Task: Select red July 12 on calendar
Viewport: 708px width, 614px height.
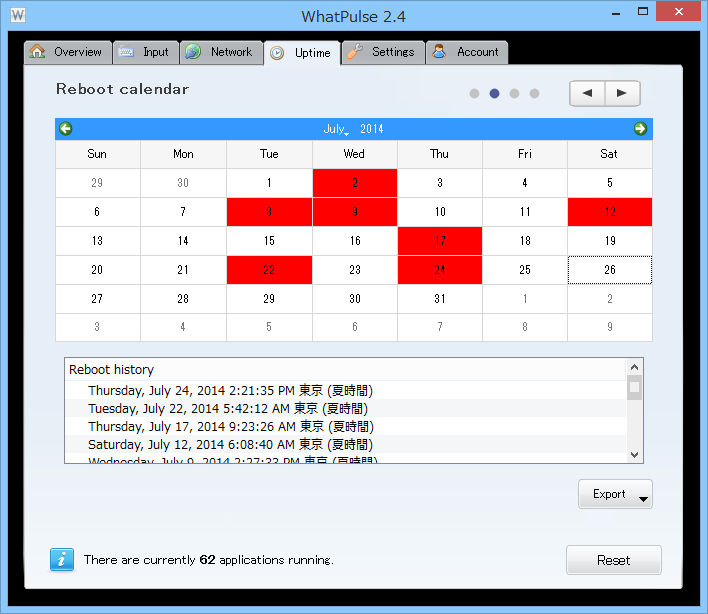Action: tap(610, 212)
